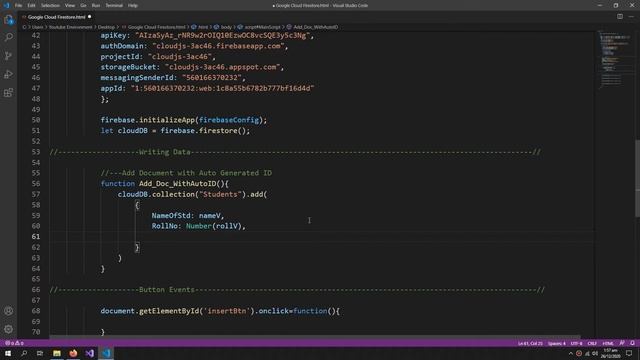This screenshot has width=640, height=360.
Task: Expand the Users breadcrumb
Action: tap(37, 27)
